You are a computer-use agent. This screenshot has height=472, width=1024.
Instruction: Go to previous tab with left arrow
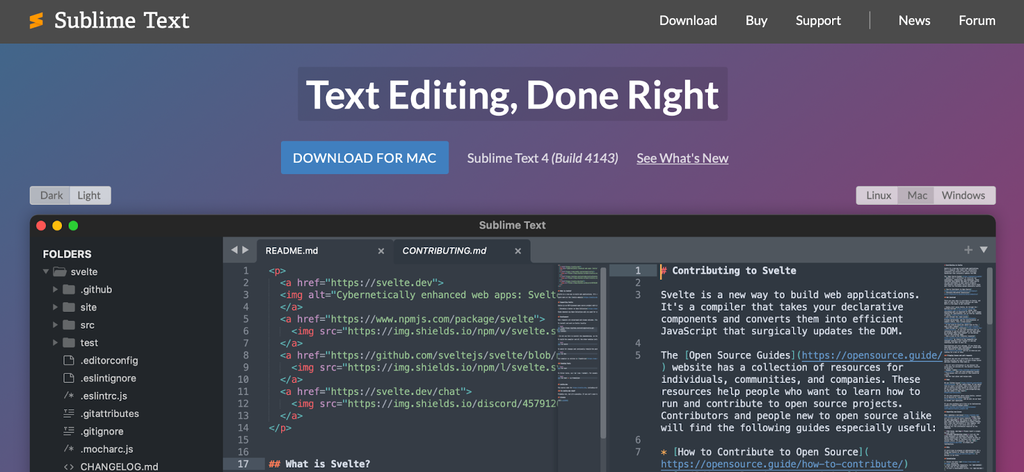tap(234, 250)
